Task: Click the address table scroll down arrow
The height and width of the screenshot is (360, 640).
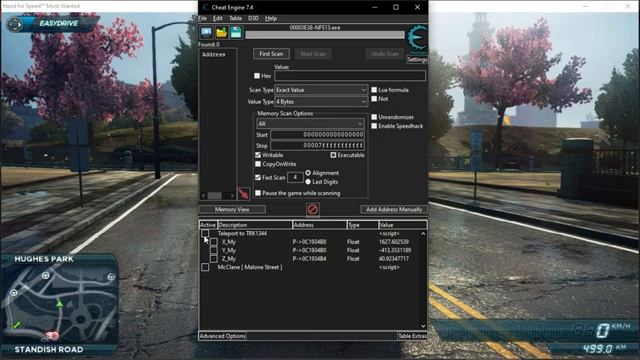Action: (423, 326)
